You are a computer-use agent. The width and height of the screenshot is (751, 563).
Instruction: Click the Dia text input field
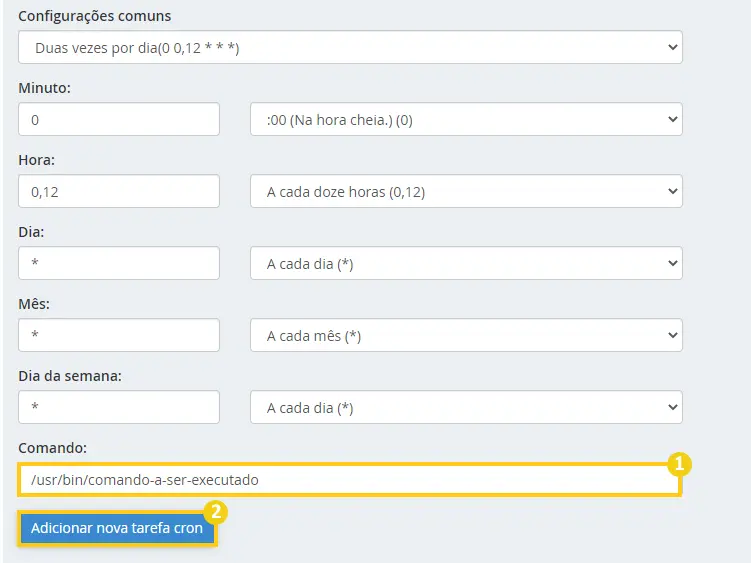pyautogui.click(x=119, y=263)
